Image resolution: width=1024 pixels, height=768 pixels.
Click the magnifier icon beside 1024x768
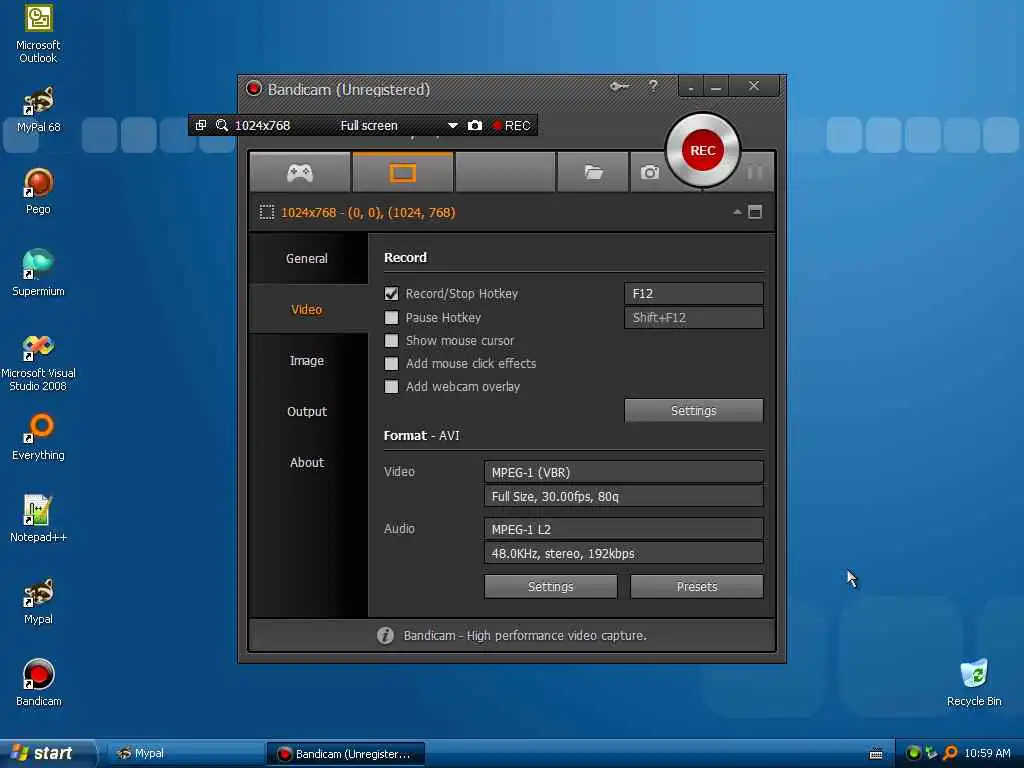pos(222,125)
